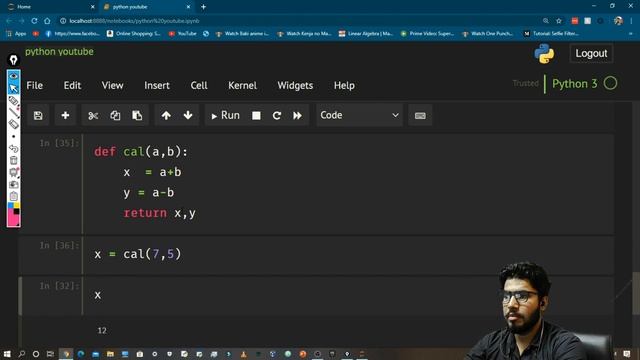
Task: Open the Online Shopping bookmark
Action: [134, 33]
